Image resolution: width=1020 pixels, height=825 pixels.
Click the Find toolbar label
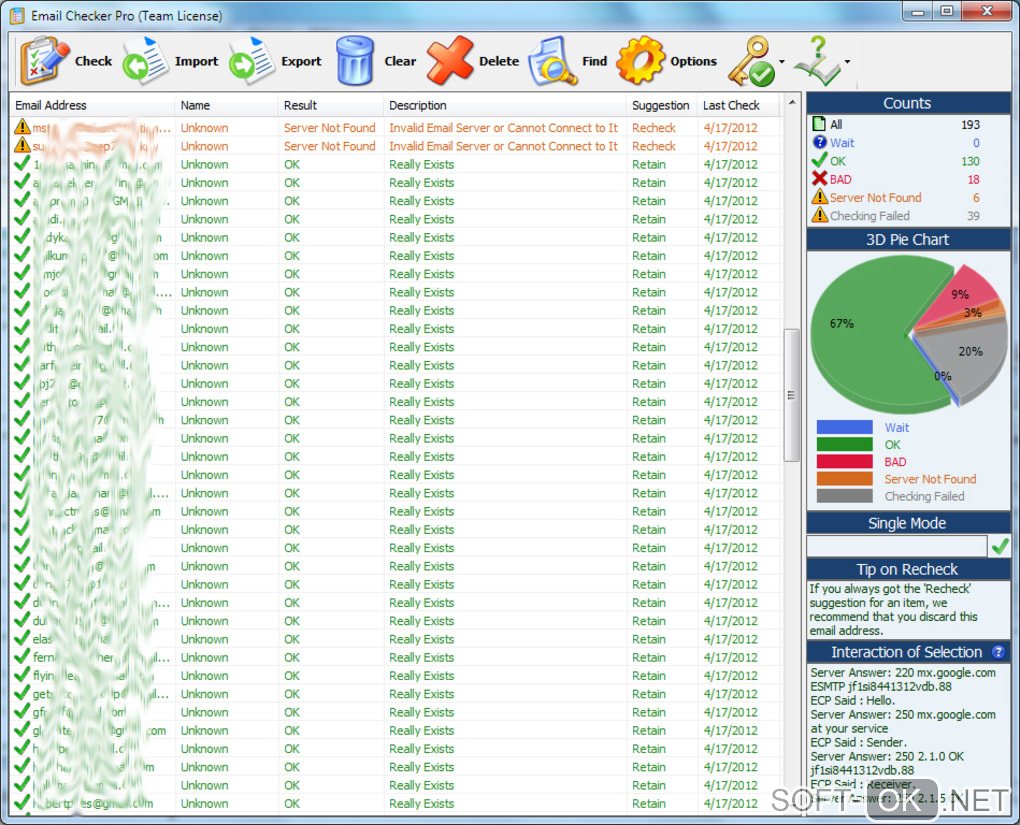point(595,61)
